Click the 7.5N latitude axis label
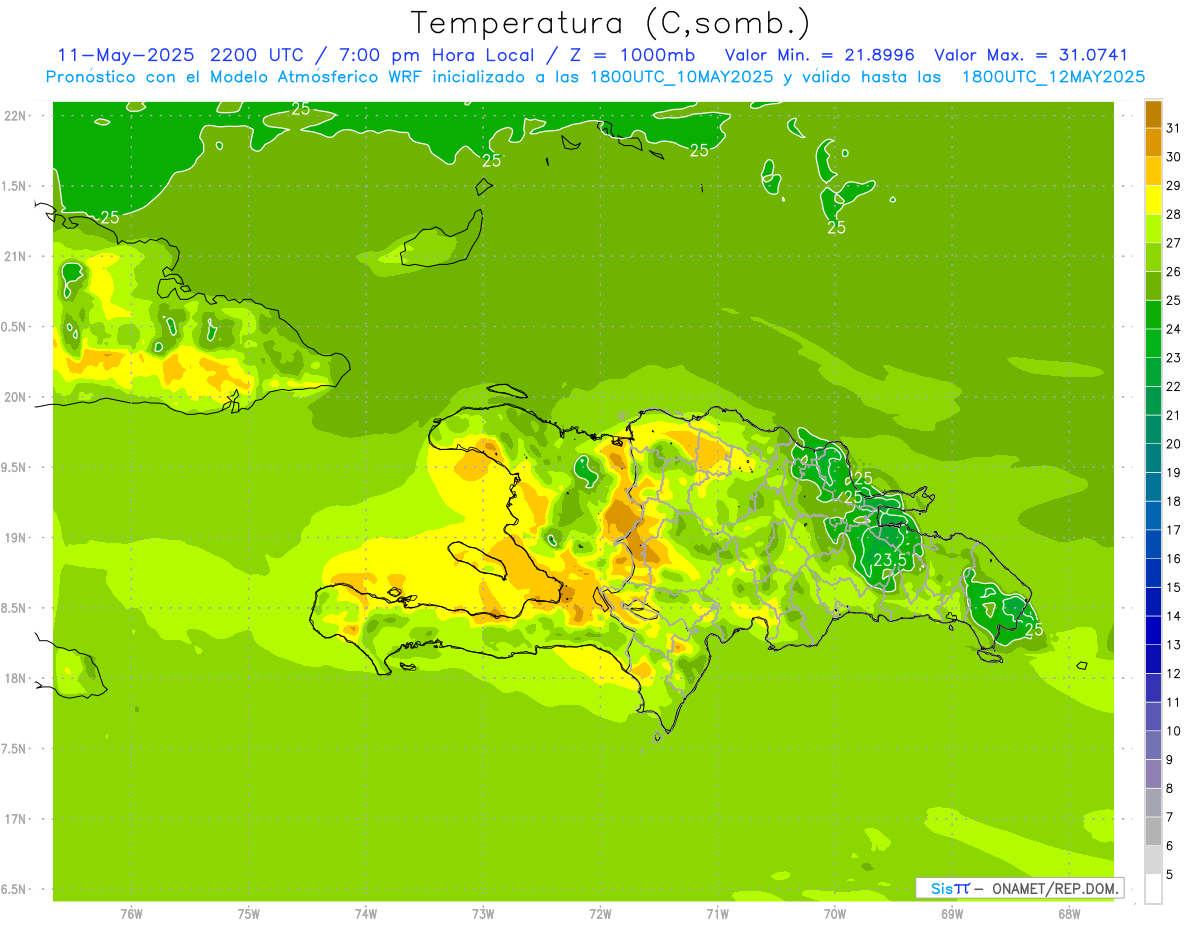The width and height of the screenshot is (1200, 927). pos(15,748)
